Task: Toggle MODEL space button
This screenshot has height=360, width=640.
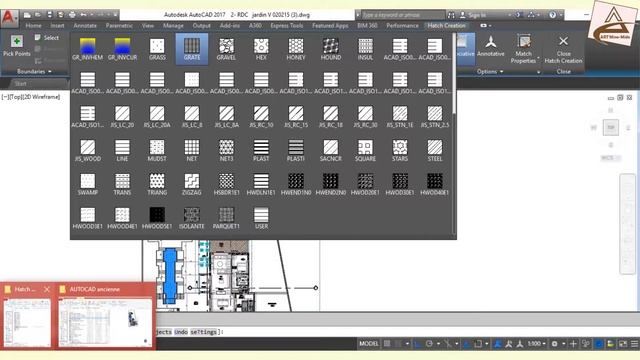Action: pos(369,344)
